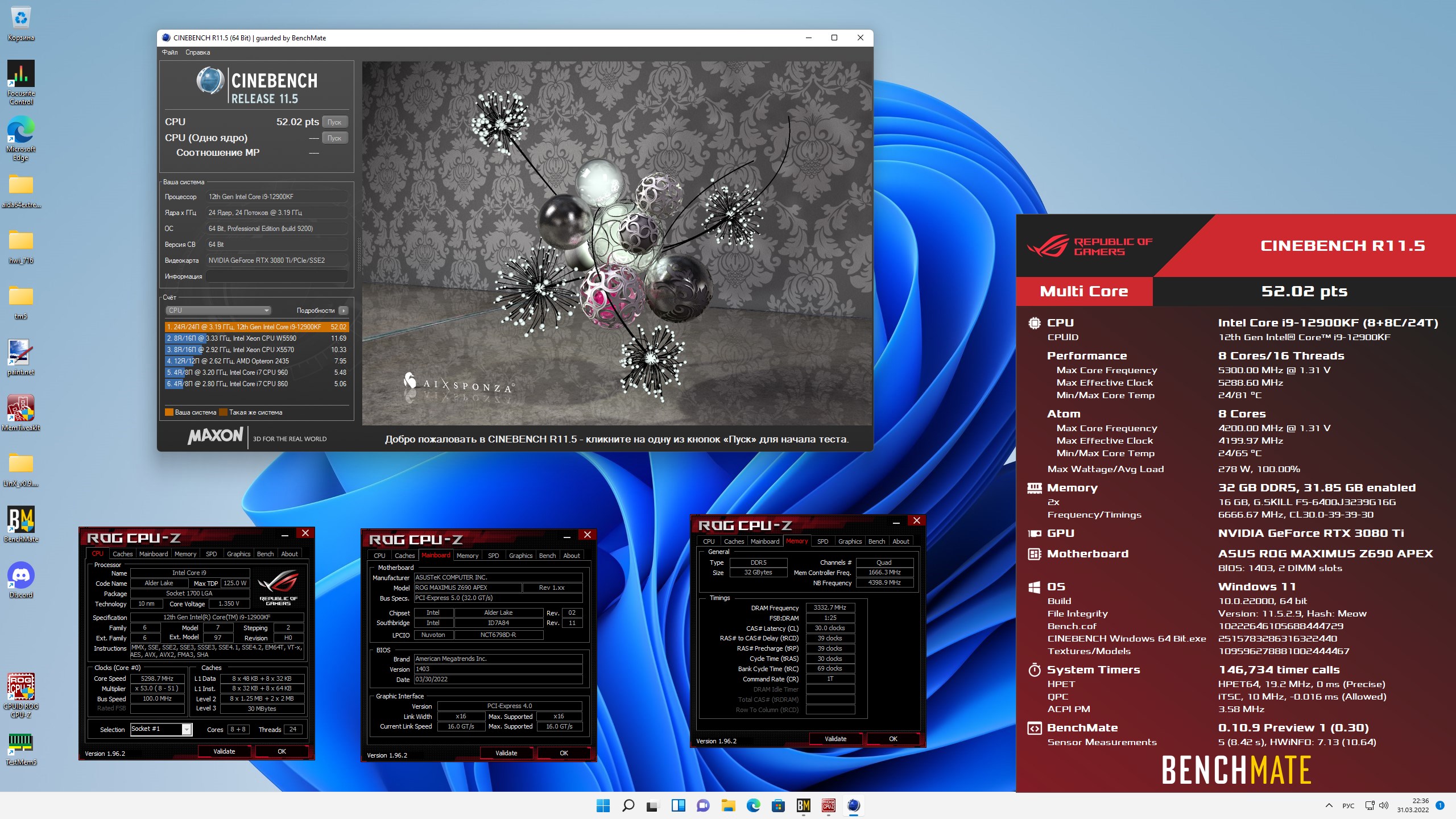Switch to Graphics tab in middle CPU-Z

pyautogui.click(x=520, y=556)
